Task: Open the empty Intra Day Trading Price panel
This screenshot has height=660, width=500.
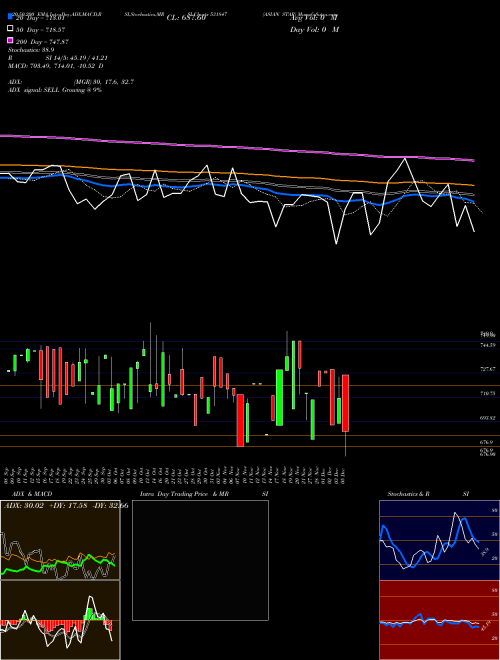Action: 200,560
